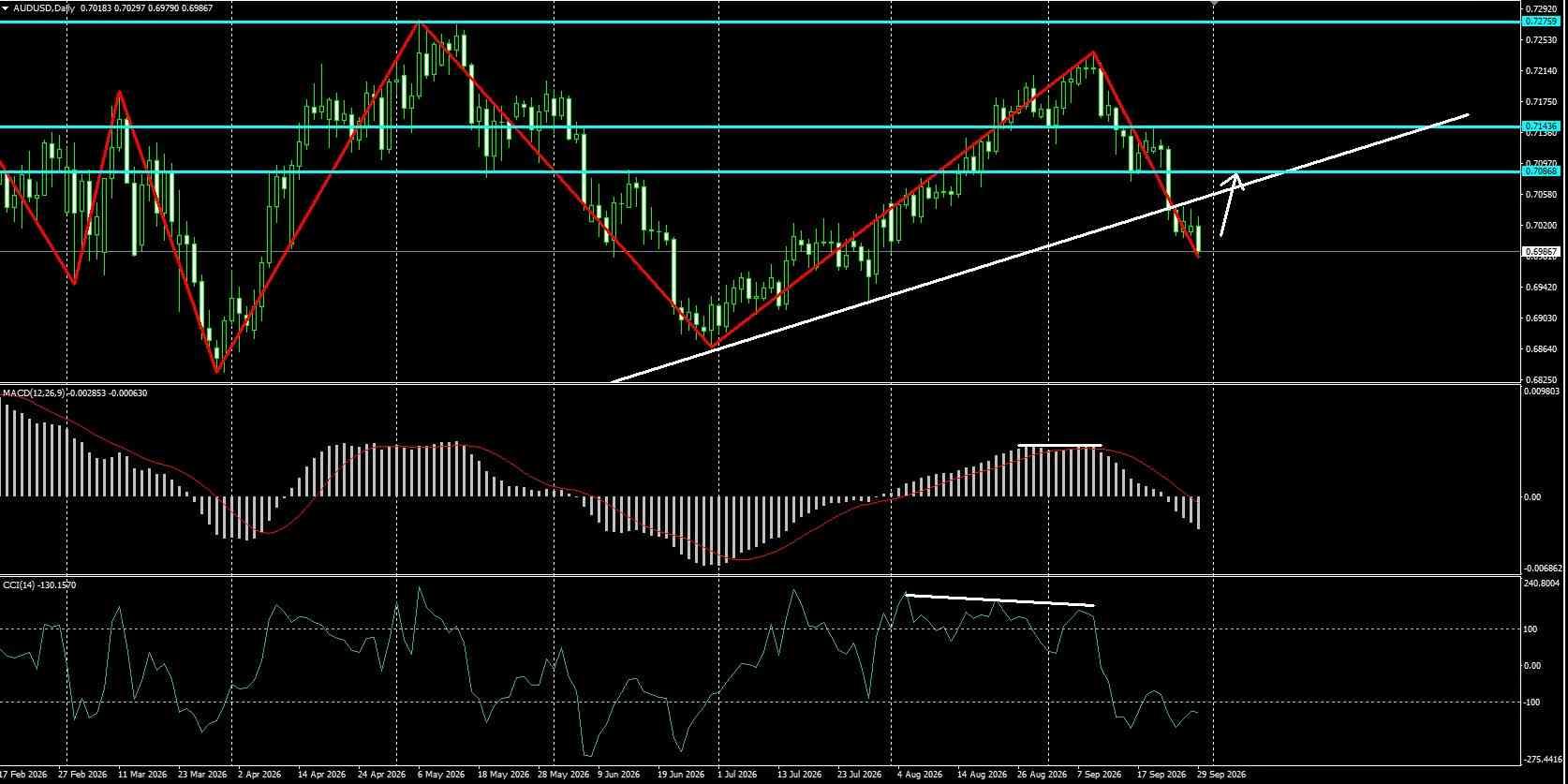1568x784 pixels.
Task: Click the gray chart shift marker triangle
Action: (1215, 3)
